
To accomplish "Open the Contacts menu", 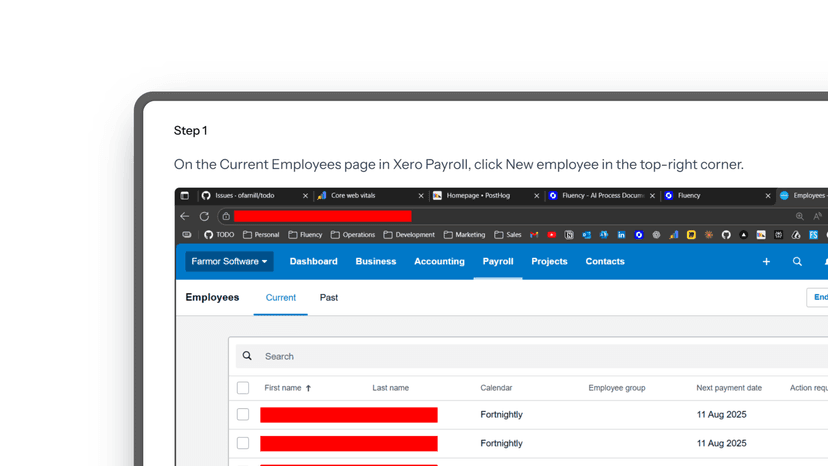I will pos(605,262).
